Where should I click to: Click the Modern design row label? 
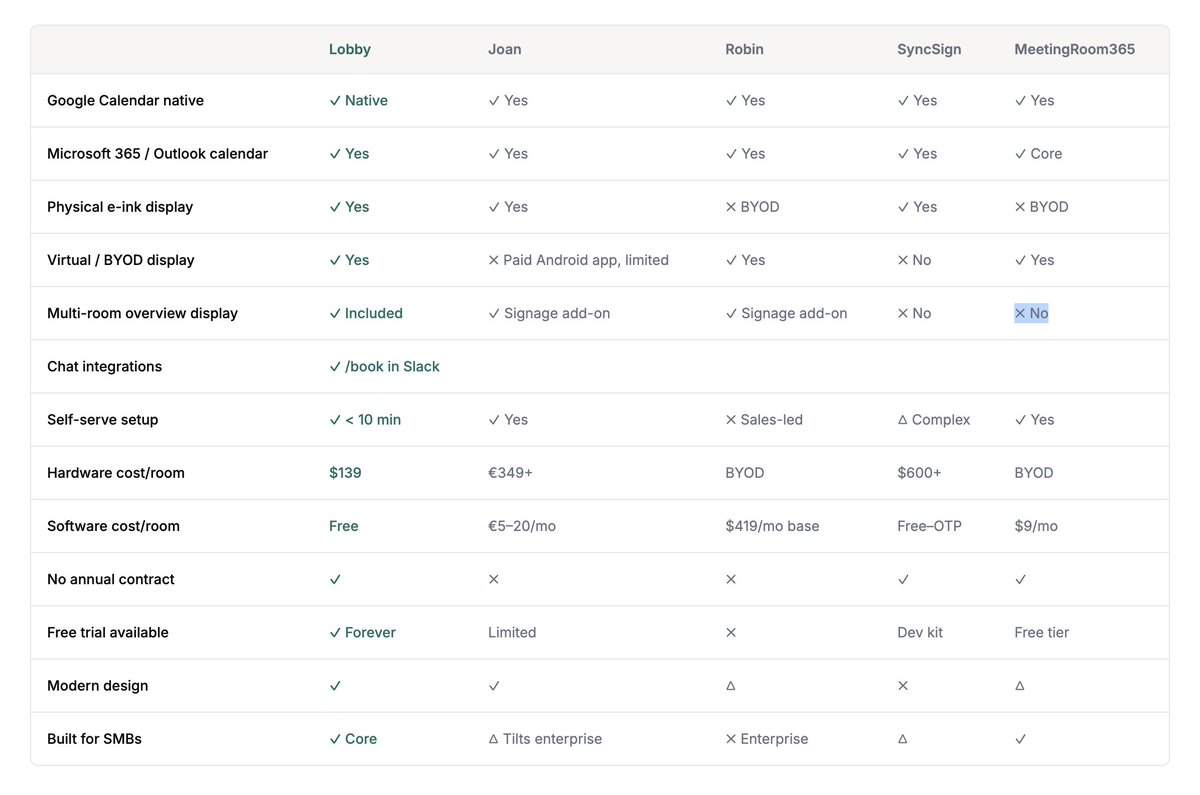97,686
